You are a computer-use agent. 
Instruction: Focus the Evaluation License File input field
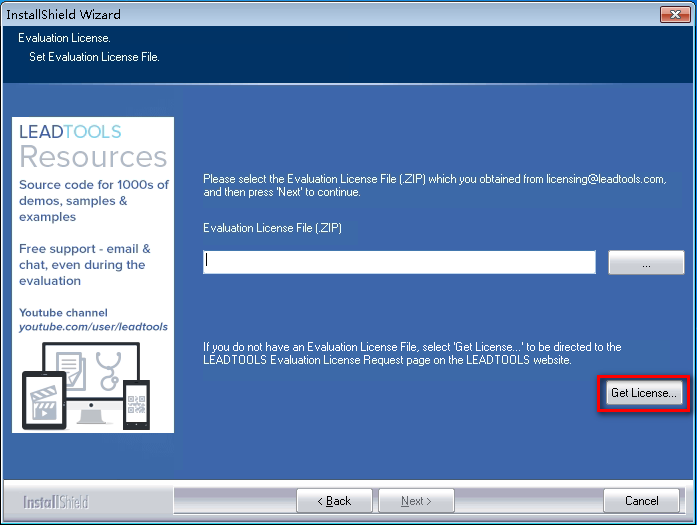(399, 262)
